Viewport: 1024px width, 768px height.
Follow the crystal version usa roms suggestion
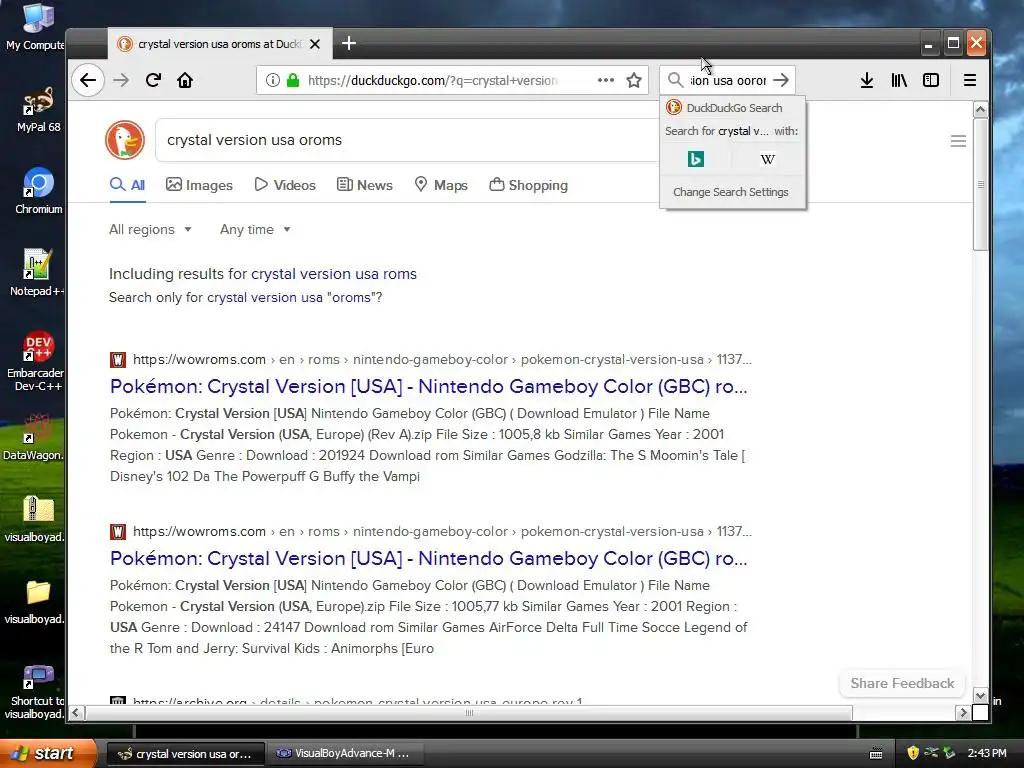[334, 274]
